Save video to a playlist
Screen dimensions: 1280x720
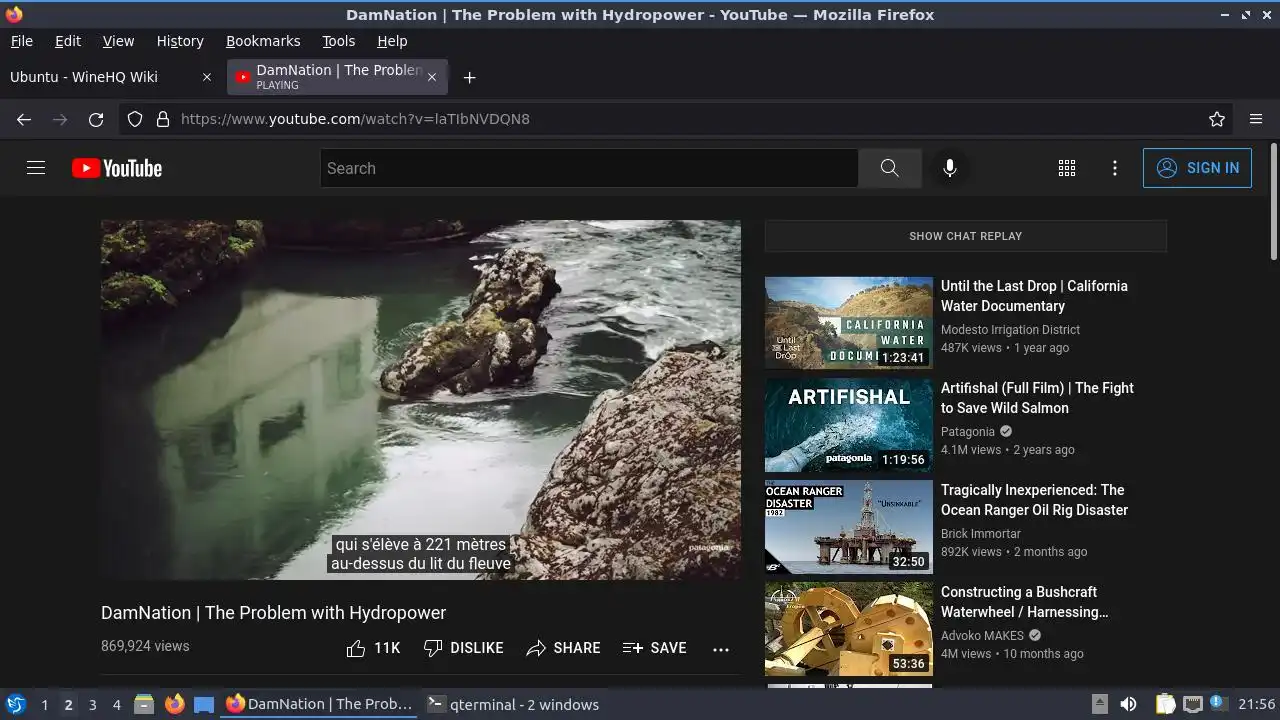pos(654,648)
